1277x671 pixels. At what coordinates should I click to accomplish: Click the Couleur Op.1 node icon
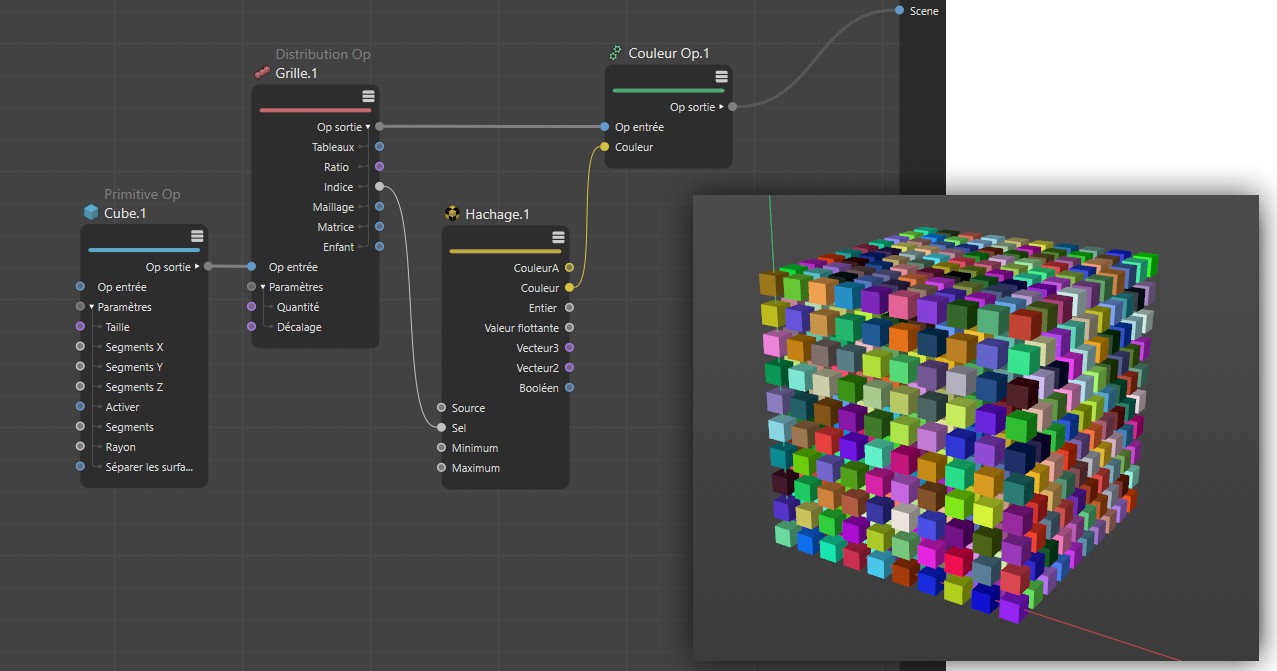(x=615, y=53)
